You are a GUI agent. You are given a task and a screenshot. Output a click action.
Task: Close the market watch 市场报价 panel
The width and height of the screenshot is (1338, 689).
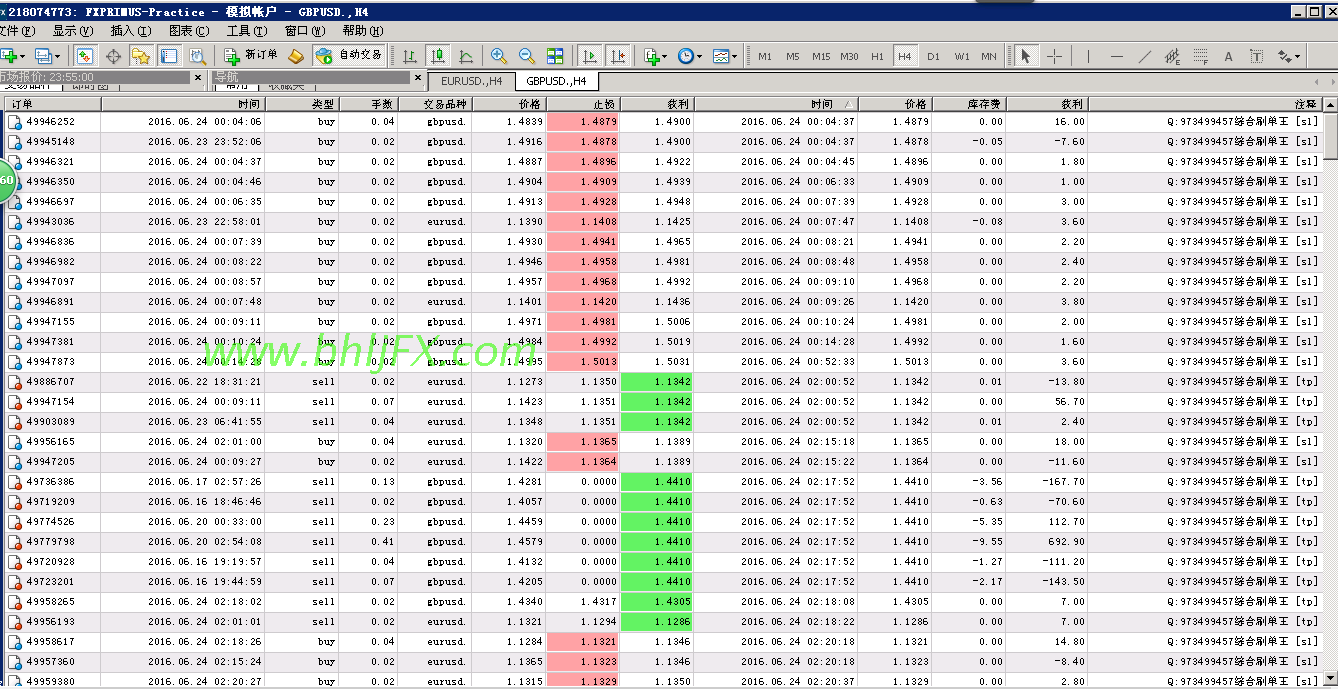click(x=199, y=77)
